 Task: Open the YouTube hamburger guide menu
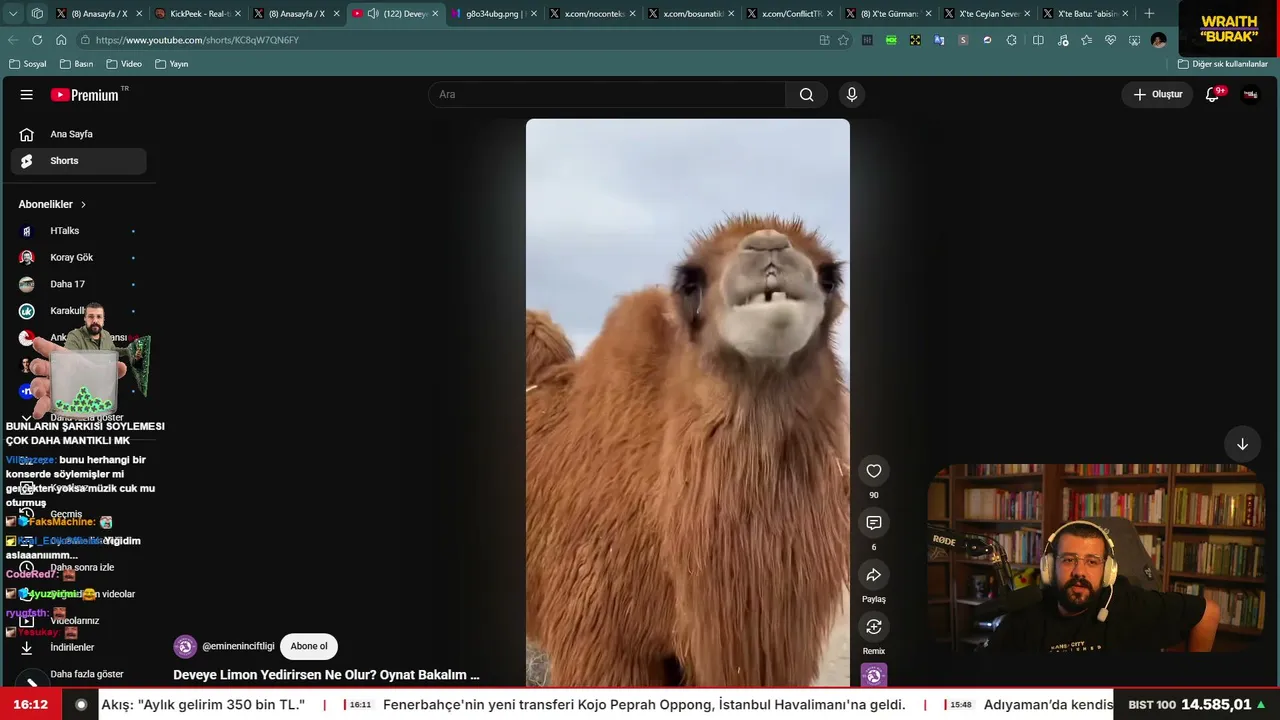coord(27,95)
